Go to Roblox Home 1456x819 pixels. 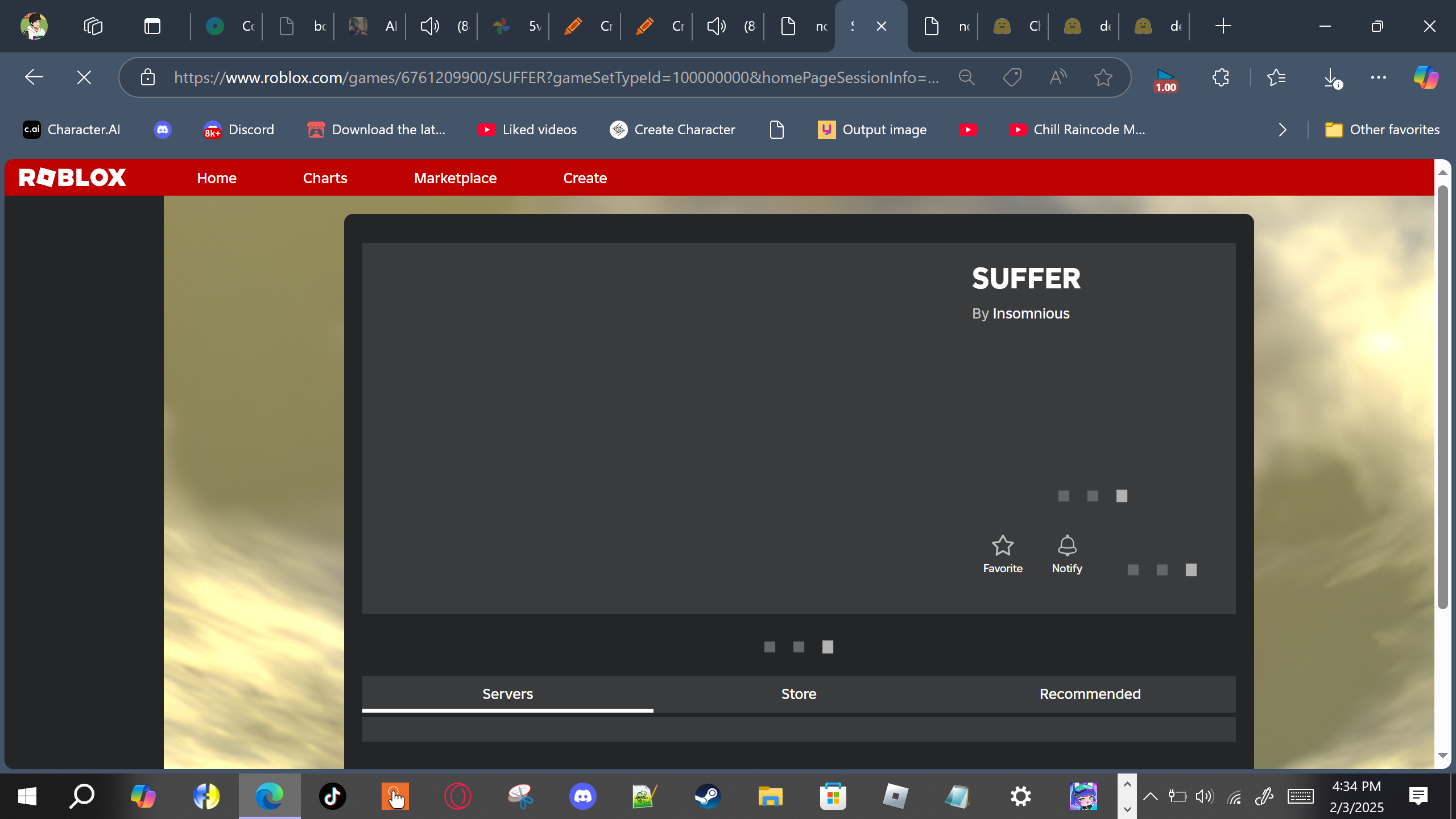click(x=217, y=178)
